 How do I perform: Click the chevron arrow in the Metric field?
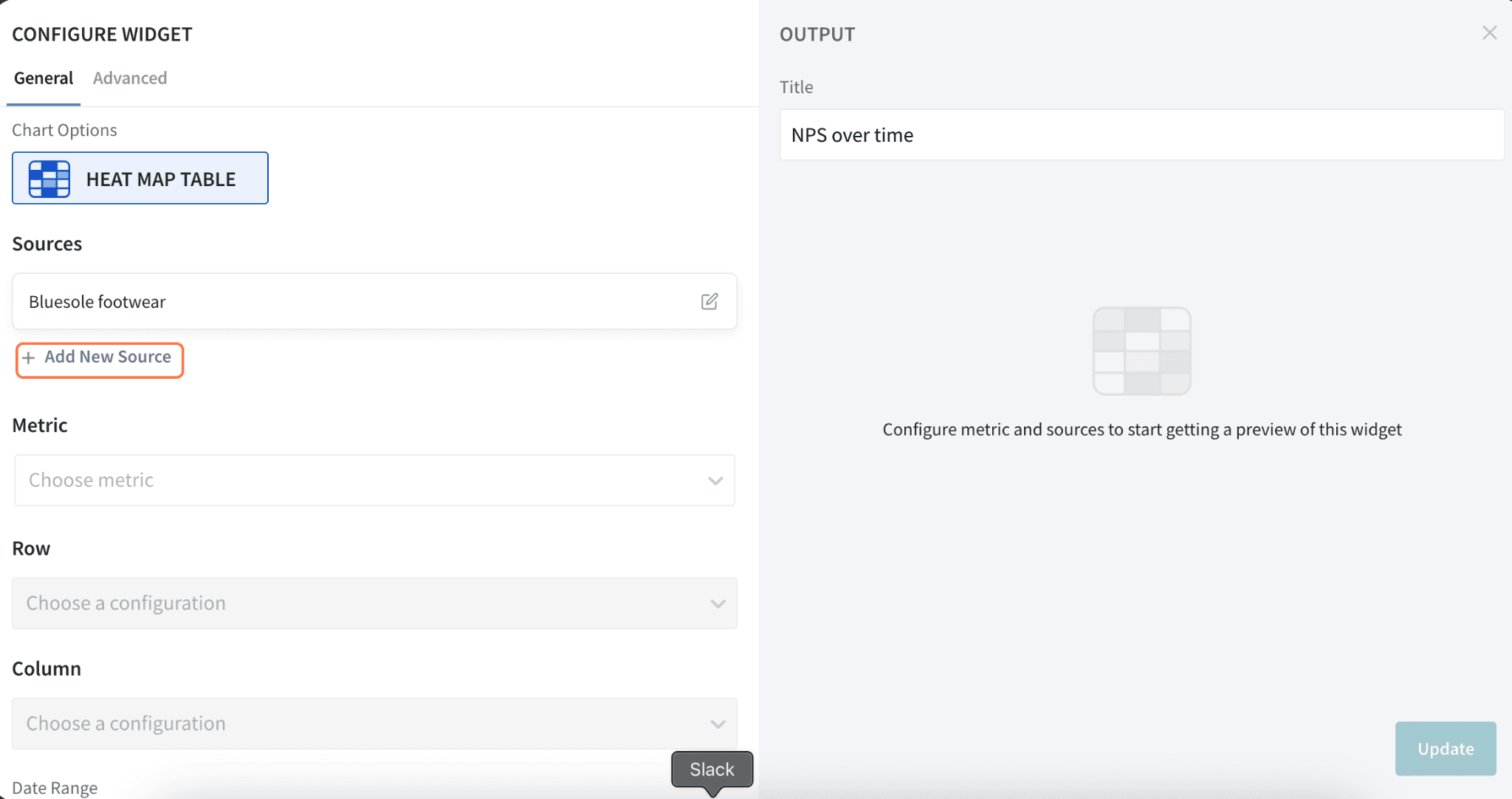(x=715, y=481)
